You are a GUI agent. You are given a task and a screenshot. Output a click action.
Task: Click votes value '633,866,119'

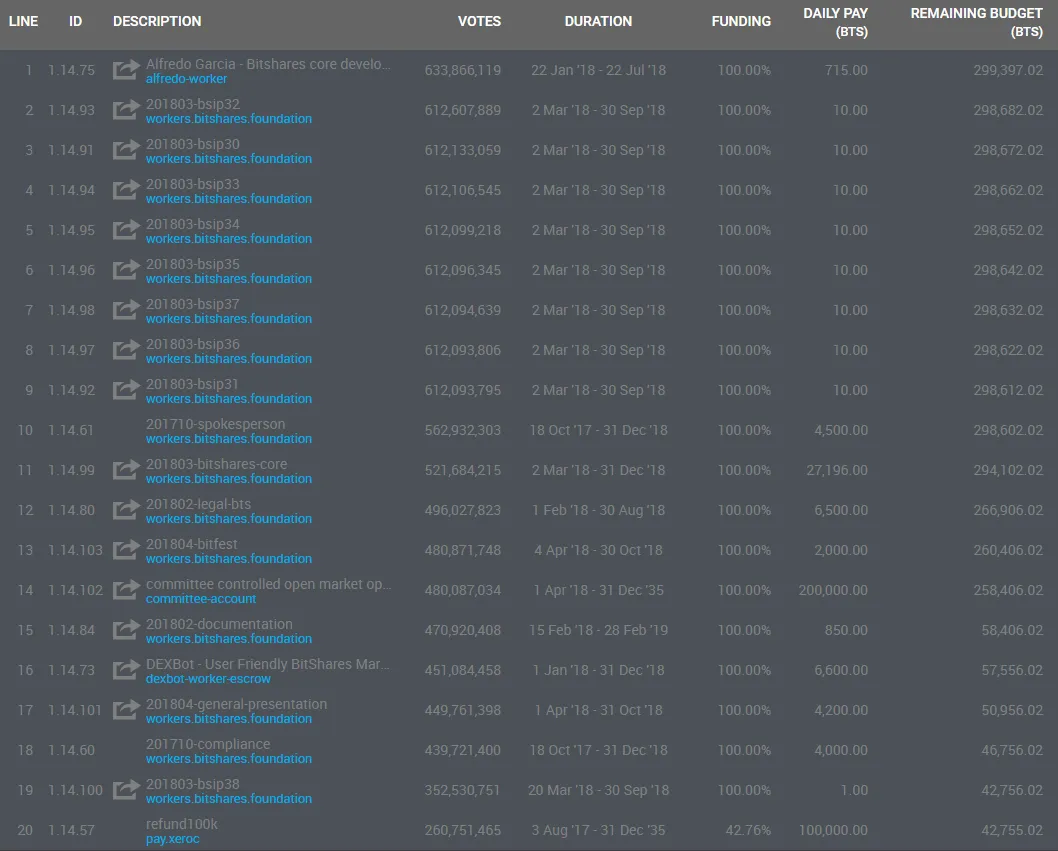point(463,70)
